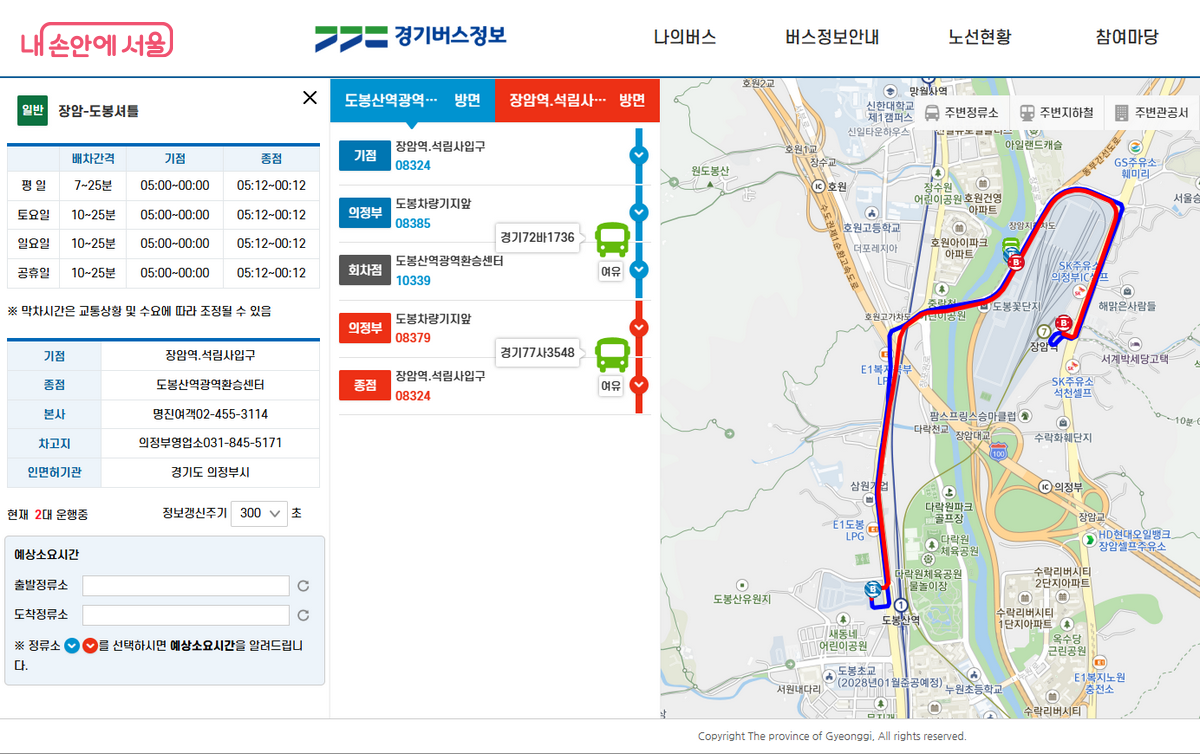
Task: Switch to the 장암역.석림사… 방면 tab
Action: 577,100
